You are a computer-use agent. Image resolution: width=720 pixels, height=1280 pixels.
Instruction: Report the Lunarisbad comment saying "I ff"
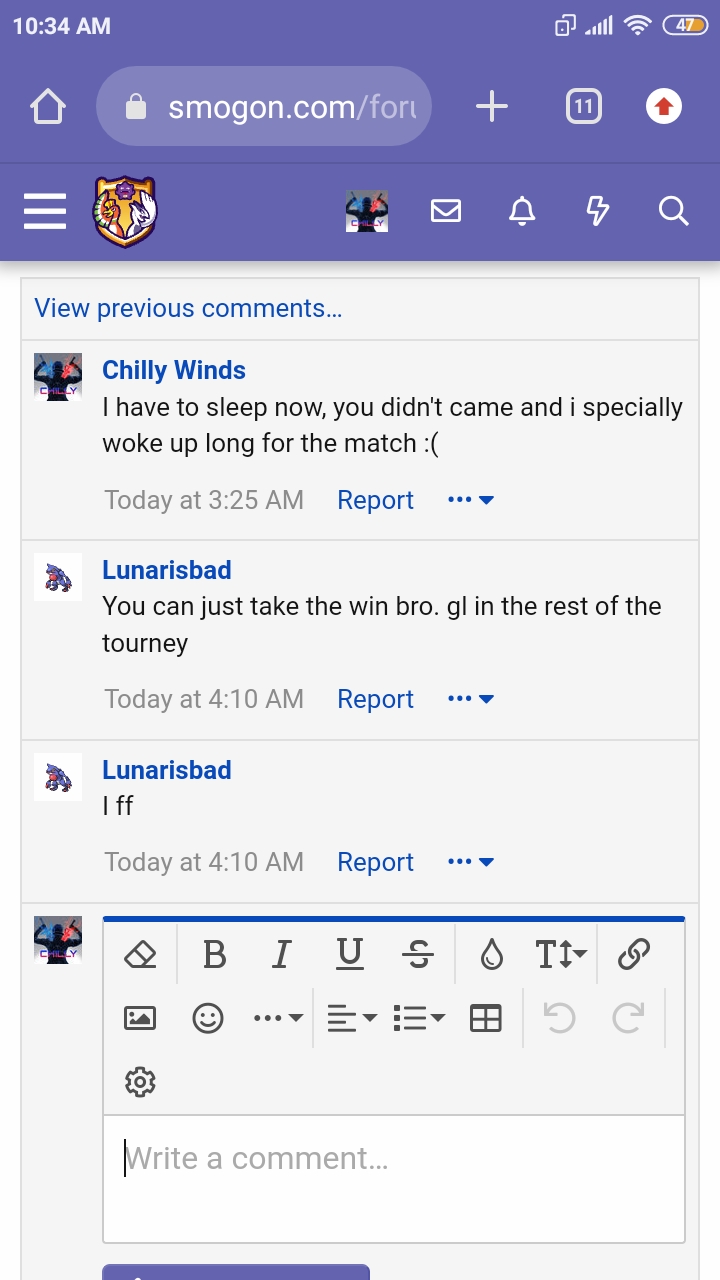pyautogui.click(x=375, y=862)
